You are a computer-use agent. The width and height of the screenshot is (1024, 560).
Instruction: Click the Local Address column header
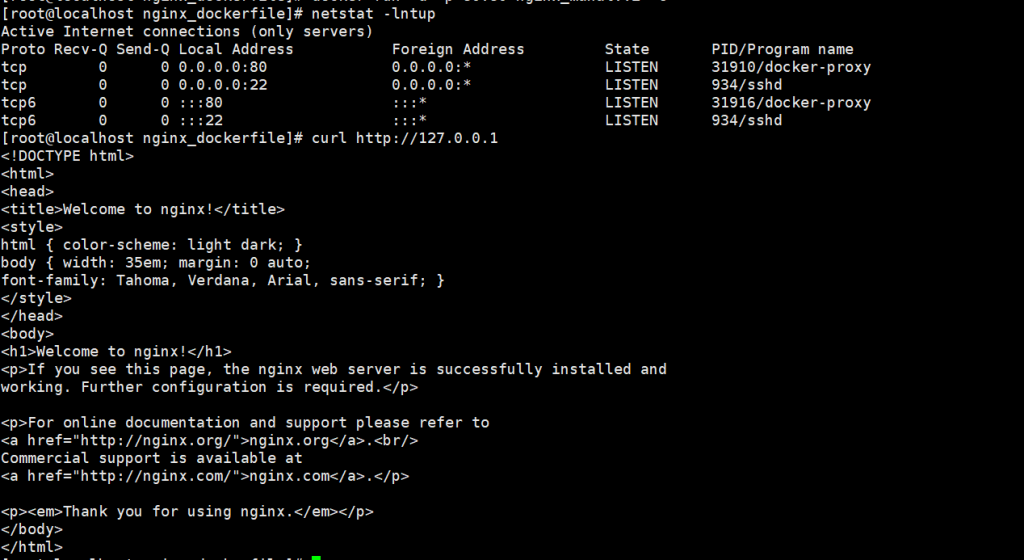(x=236, y=50)
